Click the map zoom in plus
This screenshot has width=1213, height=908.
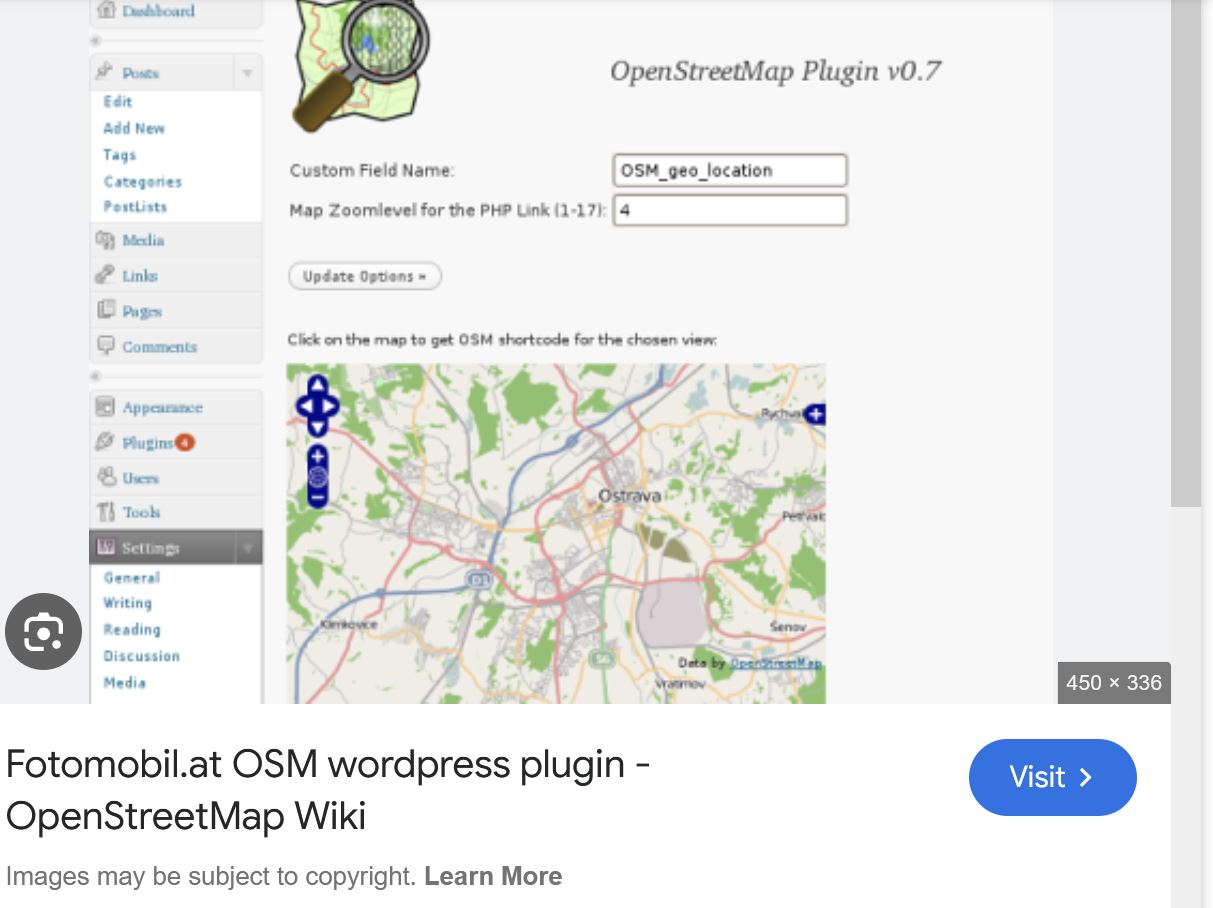(317, 458)
